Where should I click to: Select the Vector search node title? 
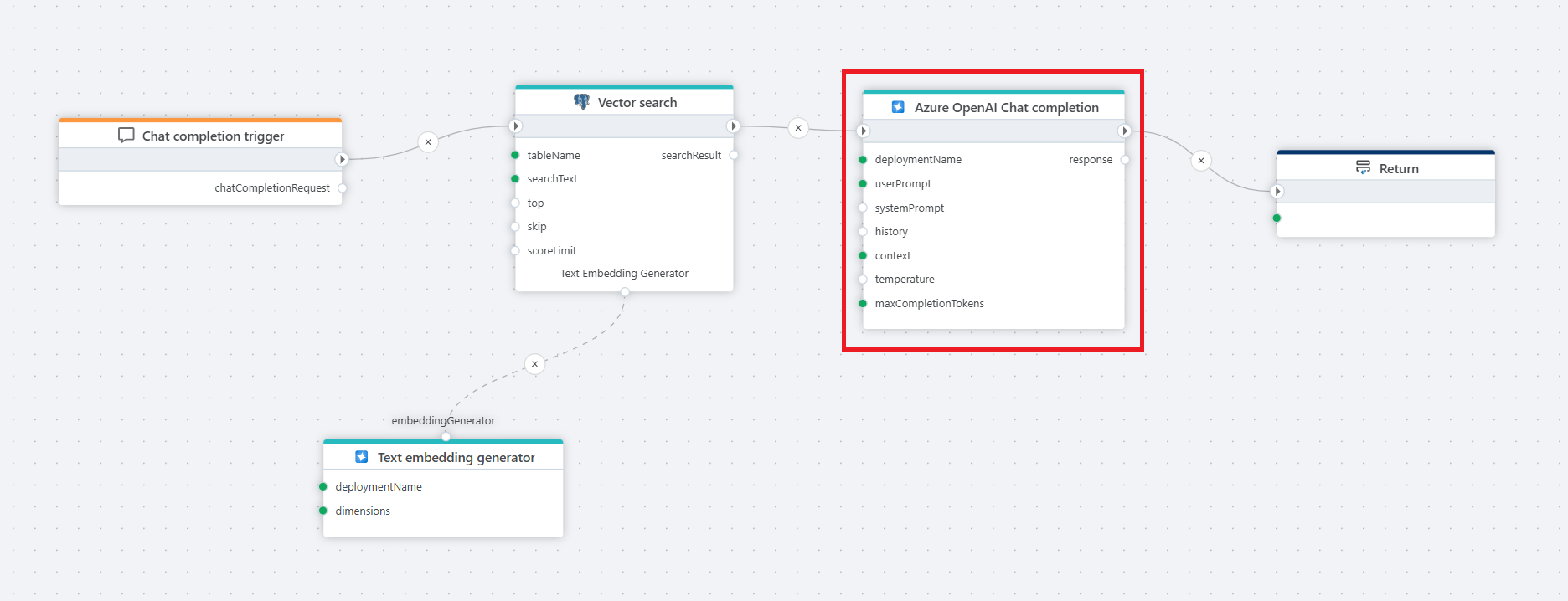[x=637, y=102]
